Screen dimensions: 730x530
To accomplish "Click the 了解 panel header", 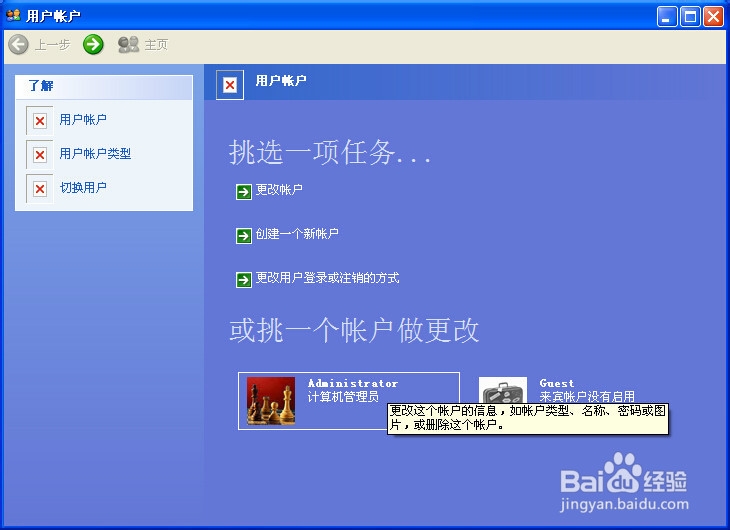I will click(104, 88).
